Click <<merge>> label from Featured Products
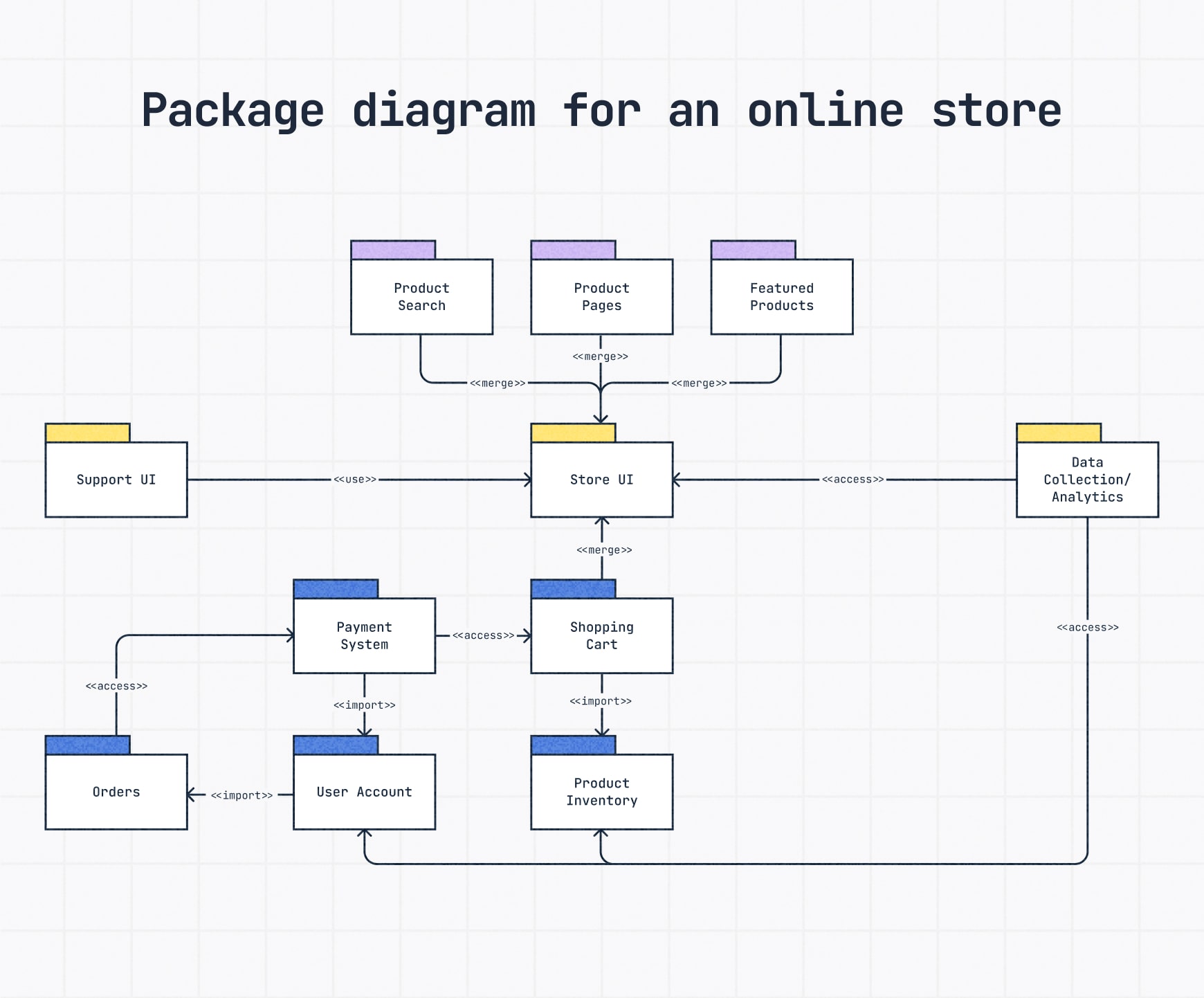 [x=699, y=383]
